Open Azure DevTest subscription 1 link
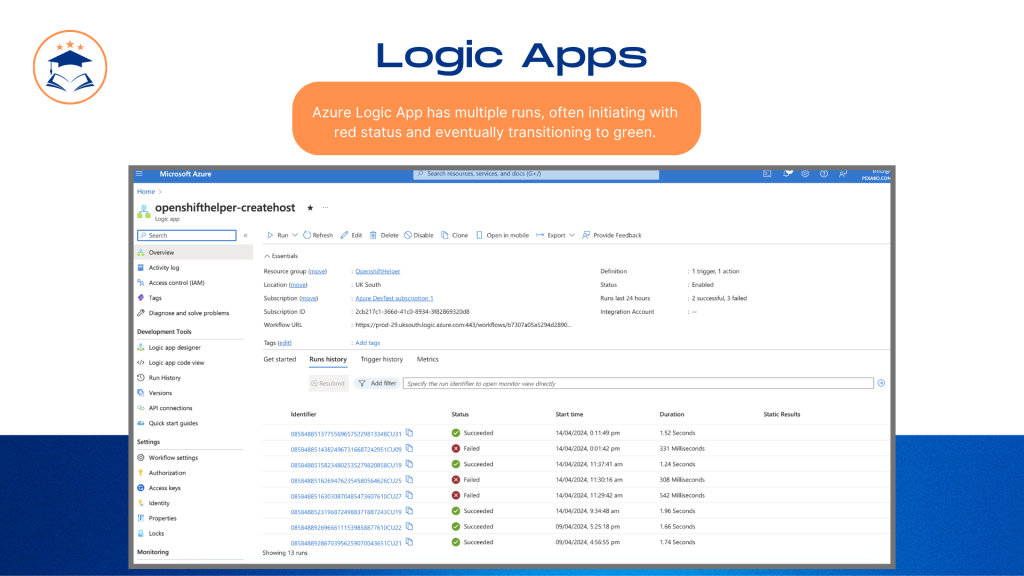Image resolution: width=1024 pixels, height=576 pixels. (x=394, y=298)
